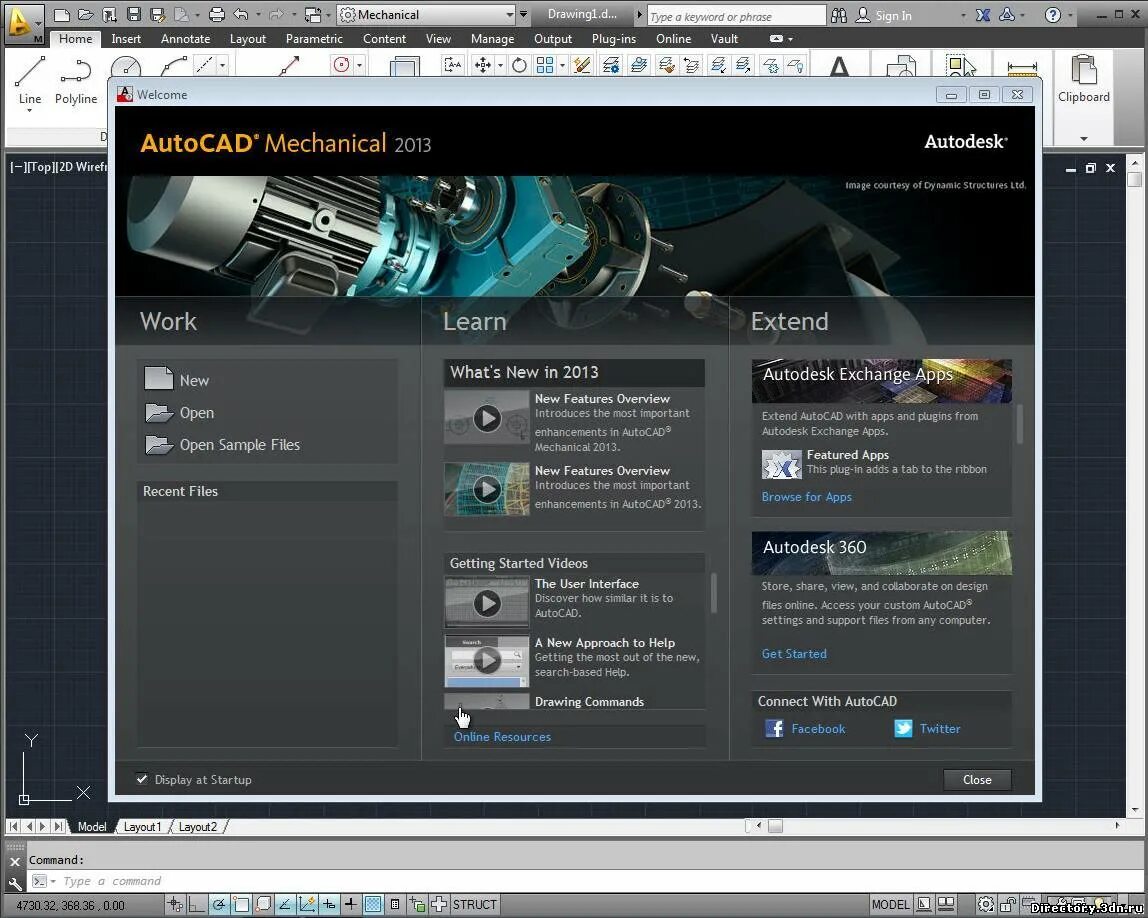Image resolution: width=1148 pixels, height=918 pixels.
Task: Play The User Interface video thumbnail
Action: click(487, 603)
